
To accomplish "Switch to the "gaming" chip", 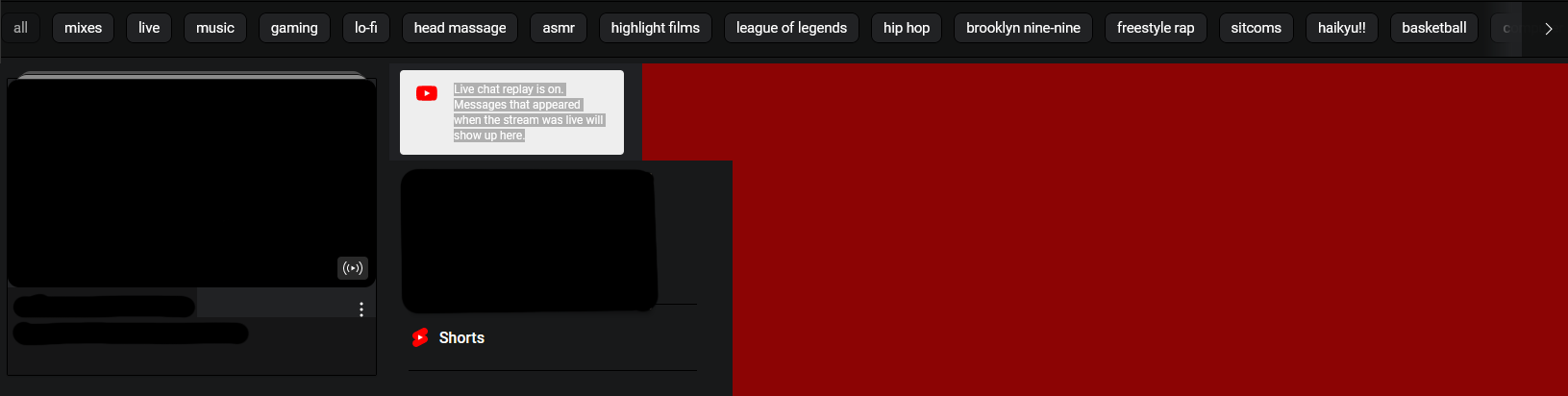I will coord(294,28).
